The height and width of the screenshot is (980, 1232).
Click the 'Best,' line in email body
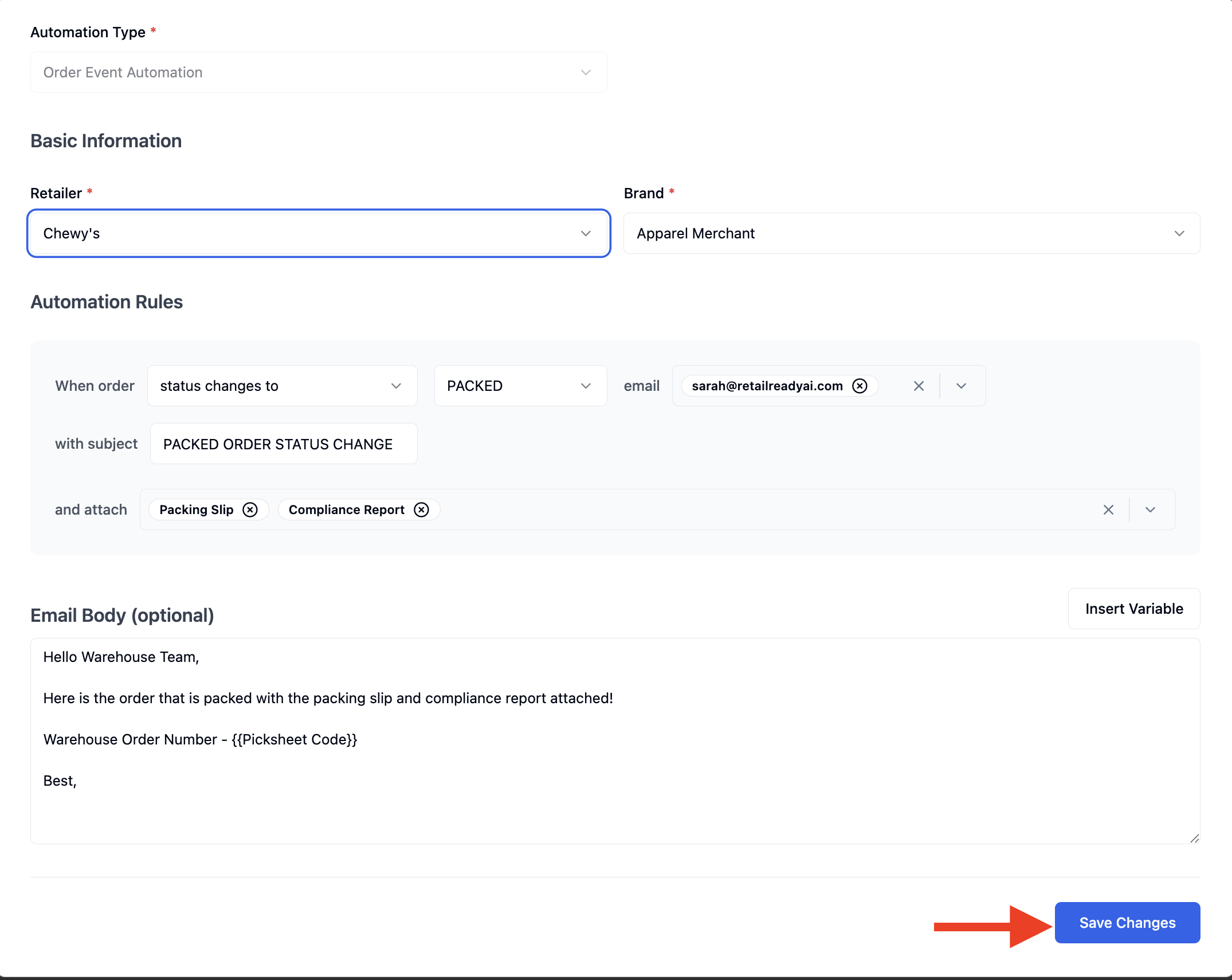click(x=60, y=781)
